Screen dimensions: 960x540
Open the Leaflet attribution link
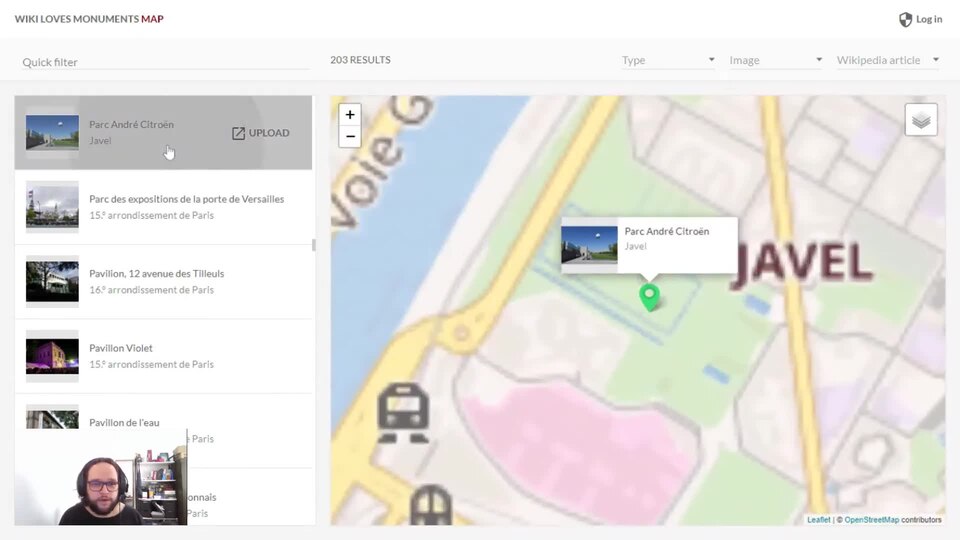pyautogui.click(x=819, y=520)
